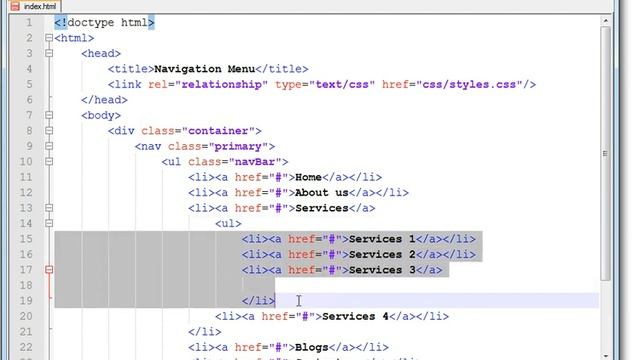Click the 'primary' class value
This screenshot has width=640, height=360.
238,147
